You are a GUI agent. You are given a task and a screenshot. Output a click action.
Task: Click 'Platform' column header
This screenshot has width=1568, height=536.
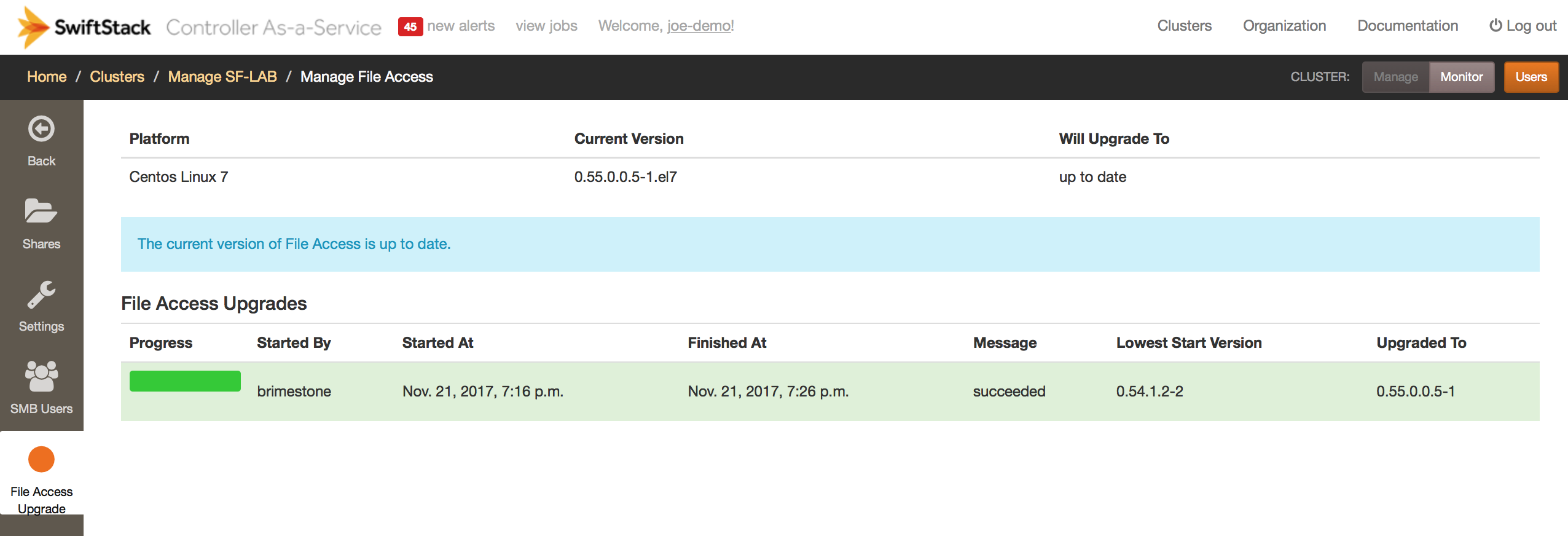[x=159, y=139]
